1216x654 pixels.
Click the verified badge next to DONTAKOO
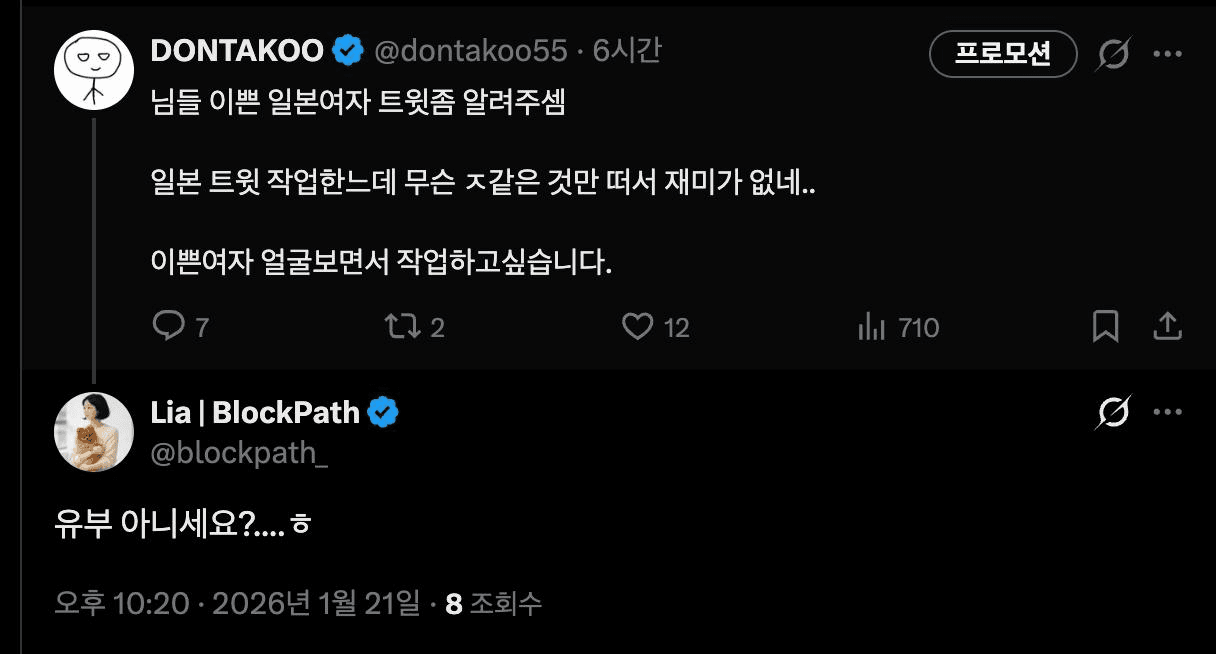(x=347, y=50)
